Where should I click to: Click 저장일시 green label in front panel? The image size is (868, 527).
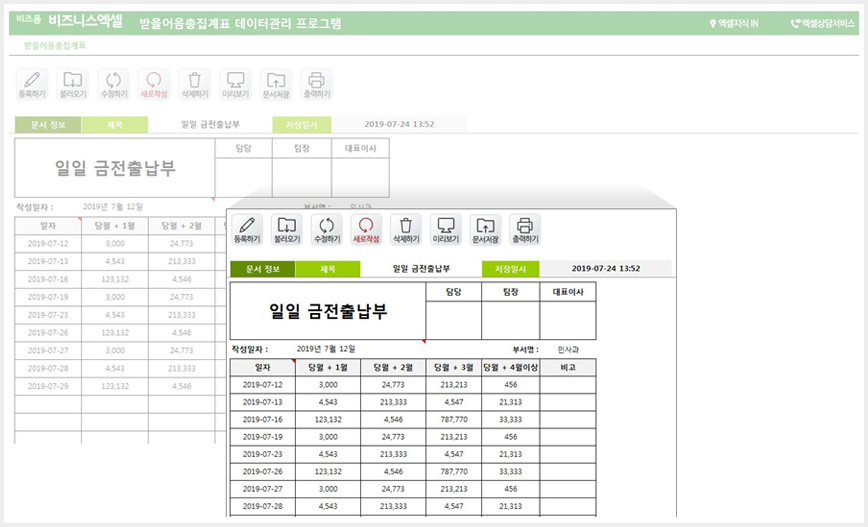coord(510,269)
